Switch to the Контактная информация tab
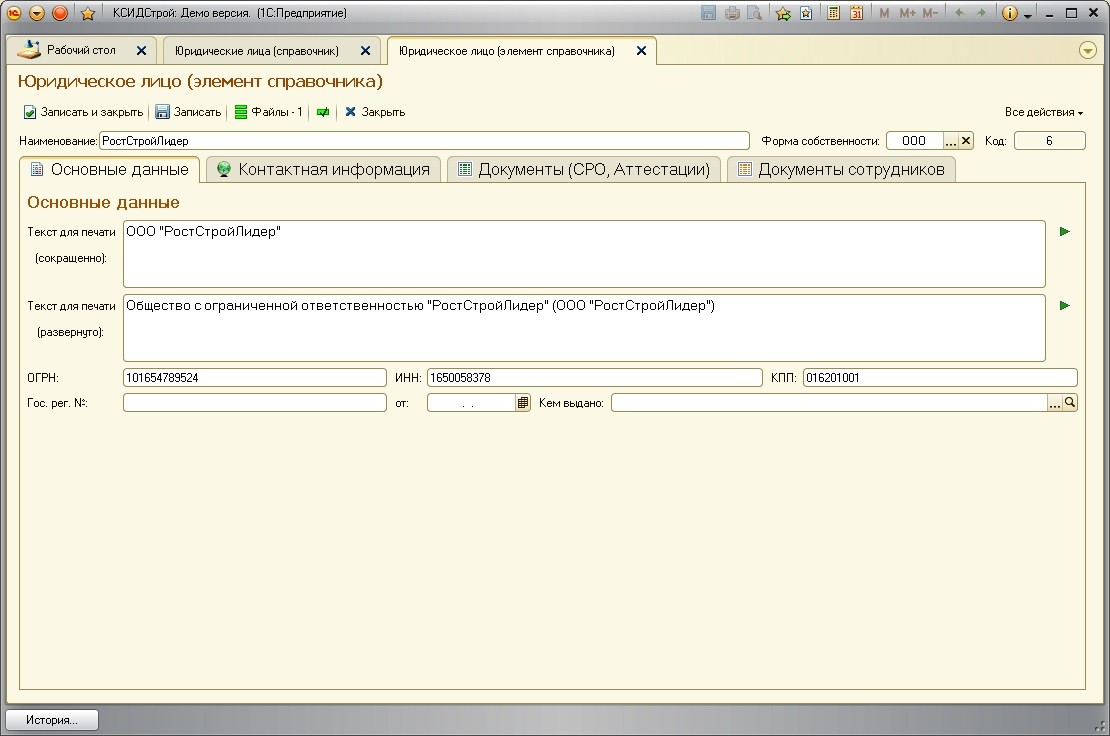The height and width of the screenshot is (736, 1110). click(x=323, y=169)
